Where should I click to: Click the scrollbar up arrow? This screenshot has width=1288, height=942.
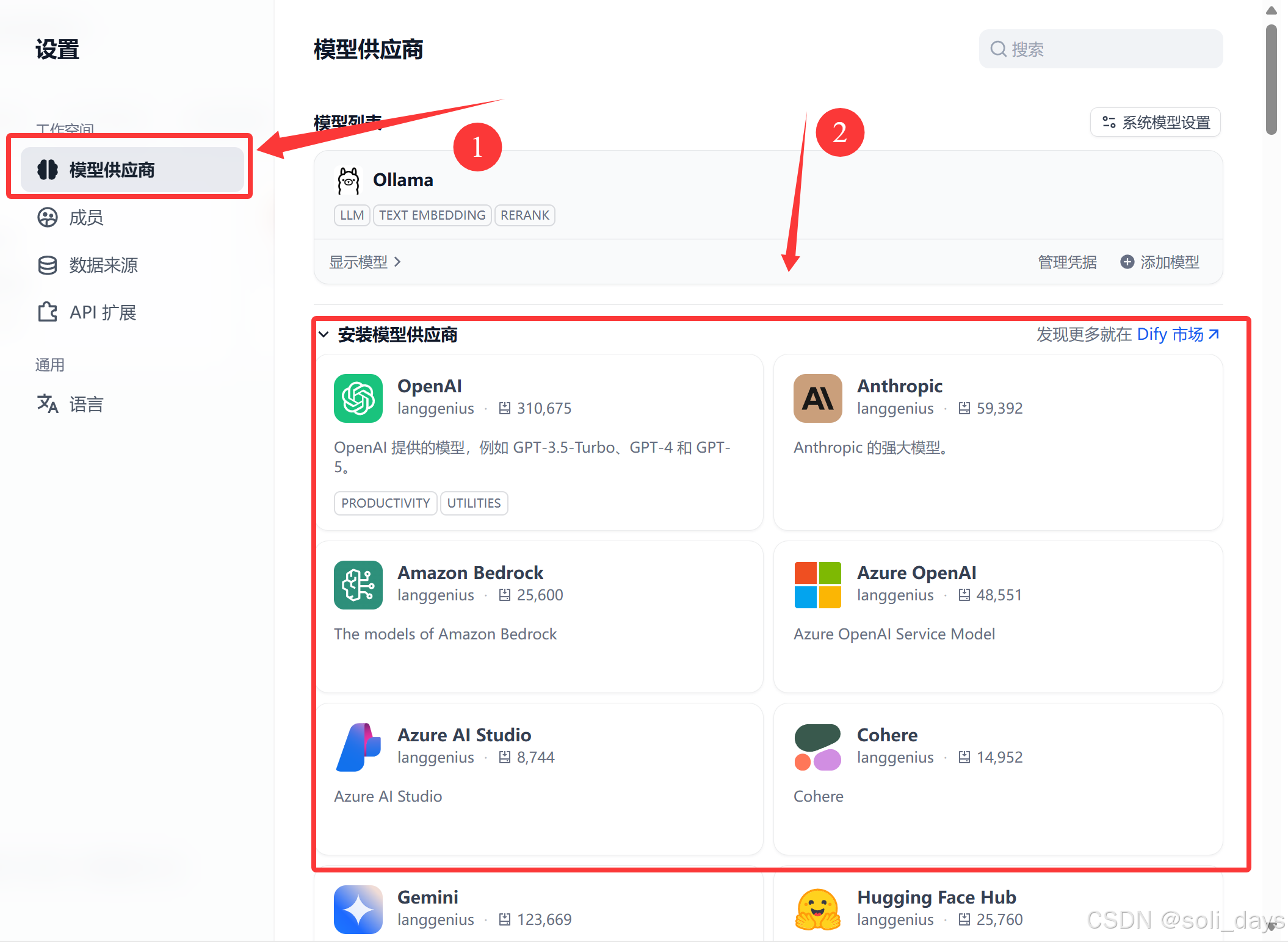point(1271,10)
